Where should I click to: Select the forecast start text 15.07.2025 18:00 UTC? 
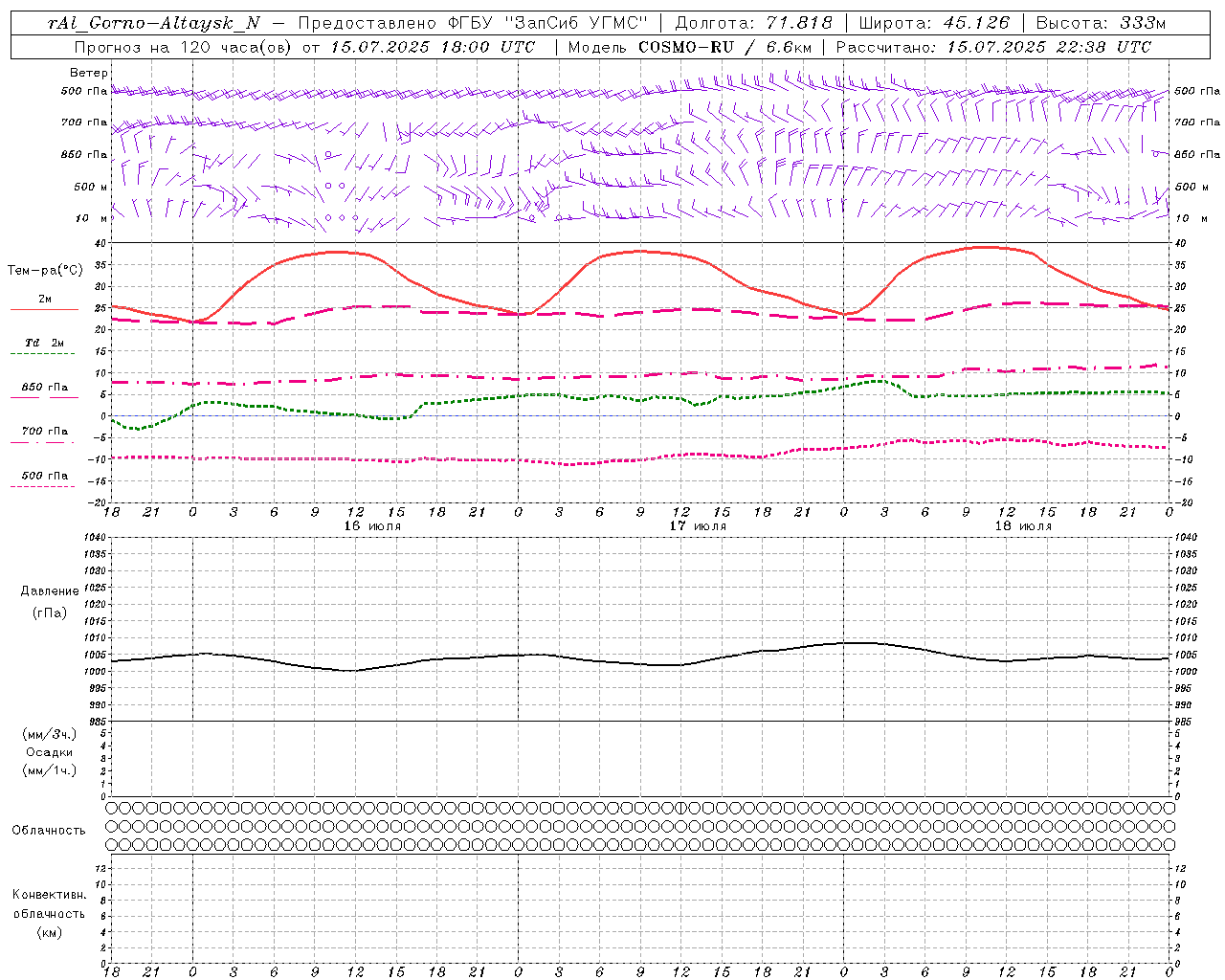coord(433,47)
